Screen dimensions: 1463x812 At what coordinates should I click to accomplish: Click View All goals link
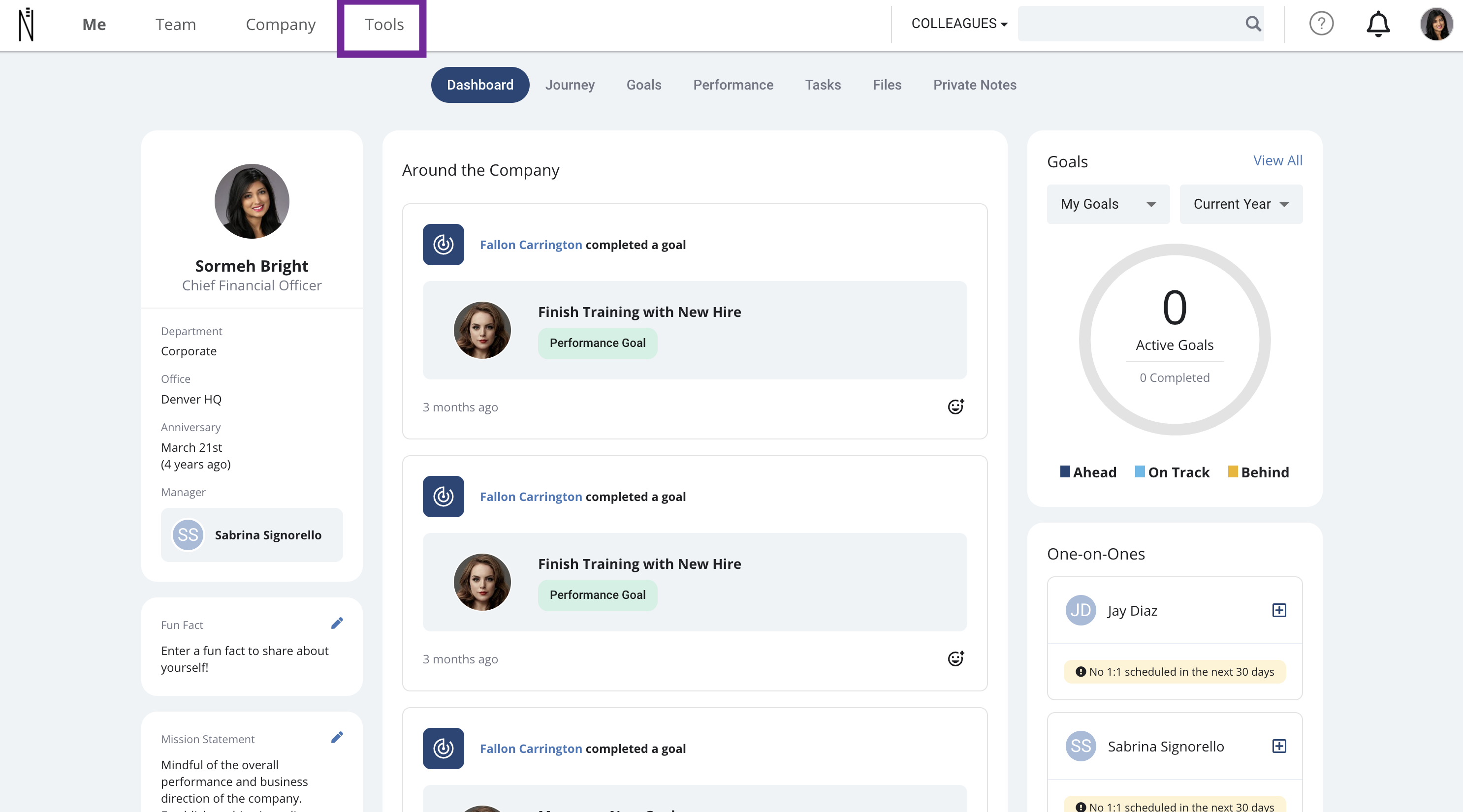[x=1278, y=161]
